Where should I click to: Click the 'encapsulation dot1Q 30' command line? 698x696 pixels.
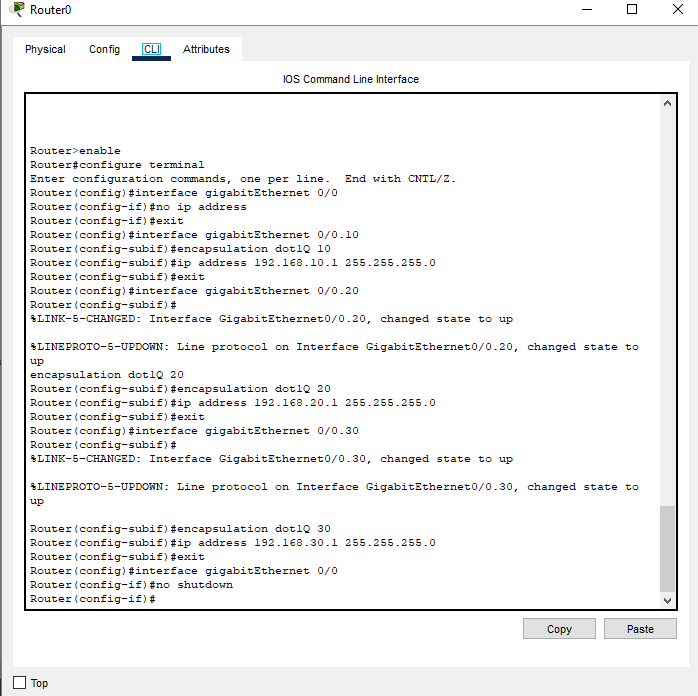(180, 529)
